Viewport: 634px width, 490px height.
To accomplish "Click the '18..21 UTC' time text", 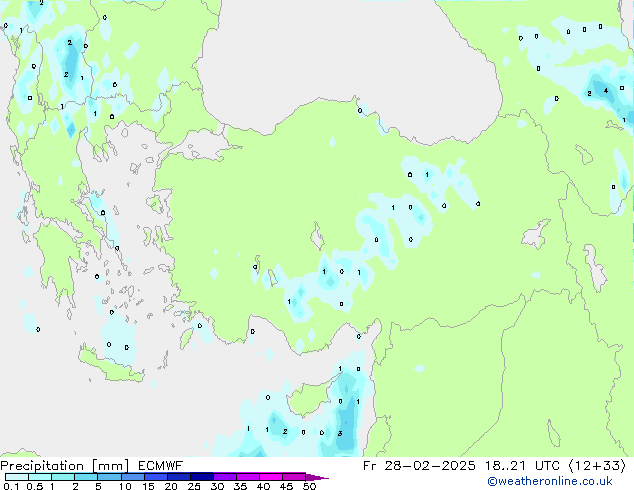I will [522, 466].
